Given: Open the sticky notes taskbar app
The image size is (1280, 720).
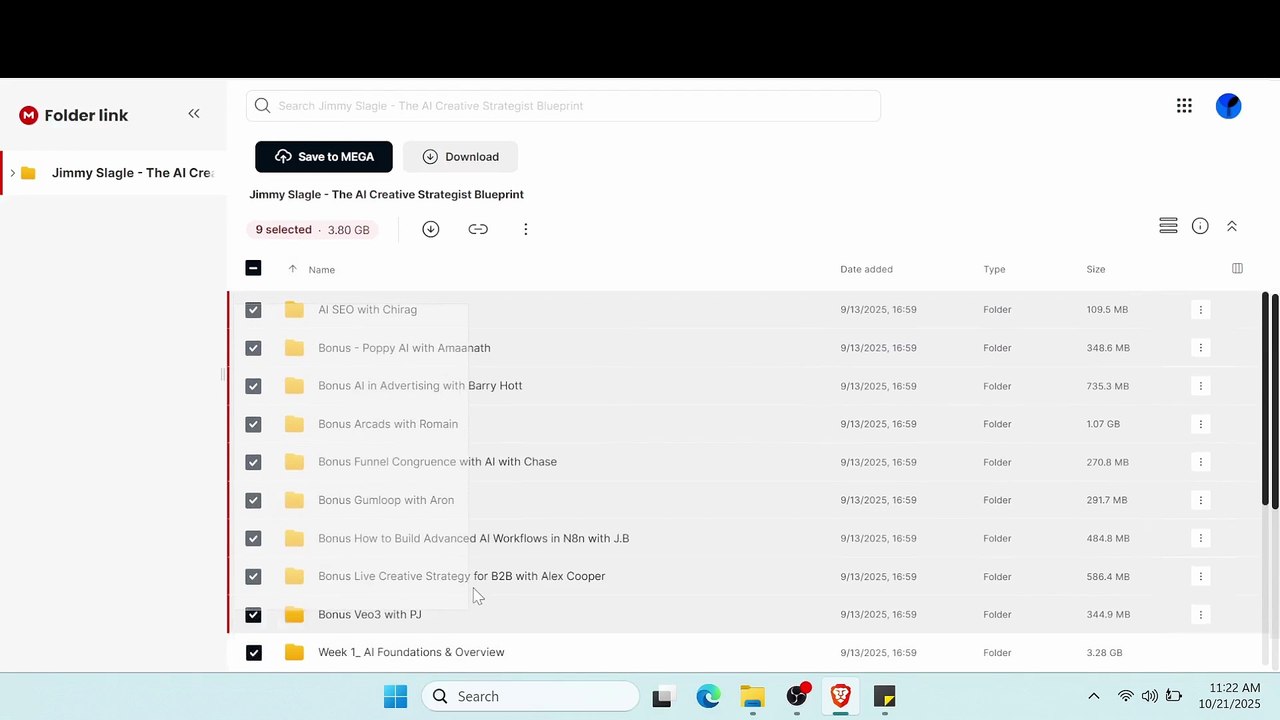Looking at the screenshot, I should click(884, 696).
